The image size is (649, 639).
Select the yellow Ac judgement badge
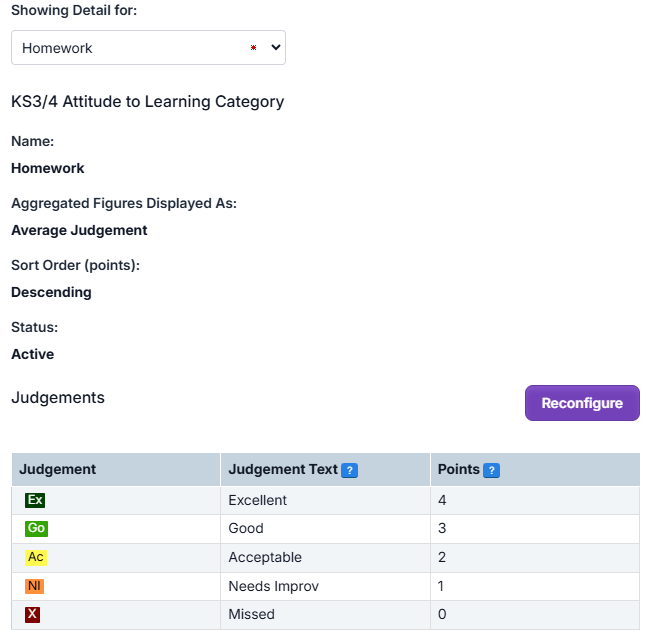tap(35, 557)
